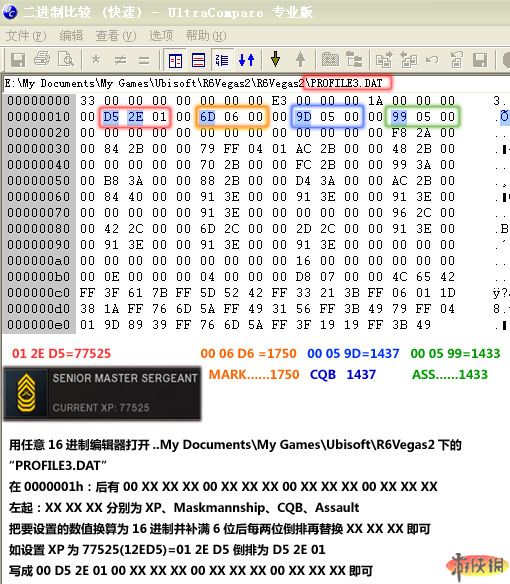Switch to over-under horizontal layout icon

pos(198,60)
